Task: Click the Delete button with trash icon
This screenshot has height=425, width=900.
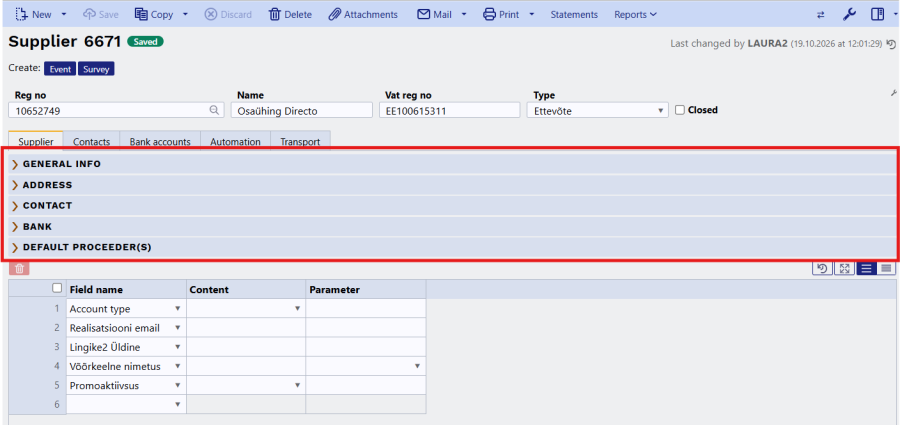Action: (290, 14)
